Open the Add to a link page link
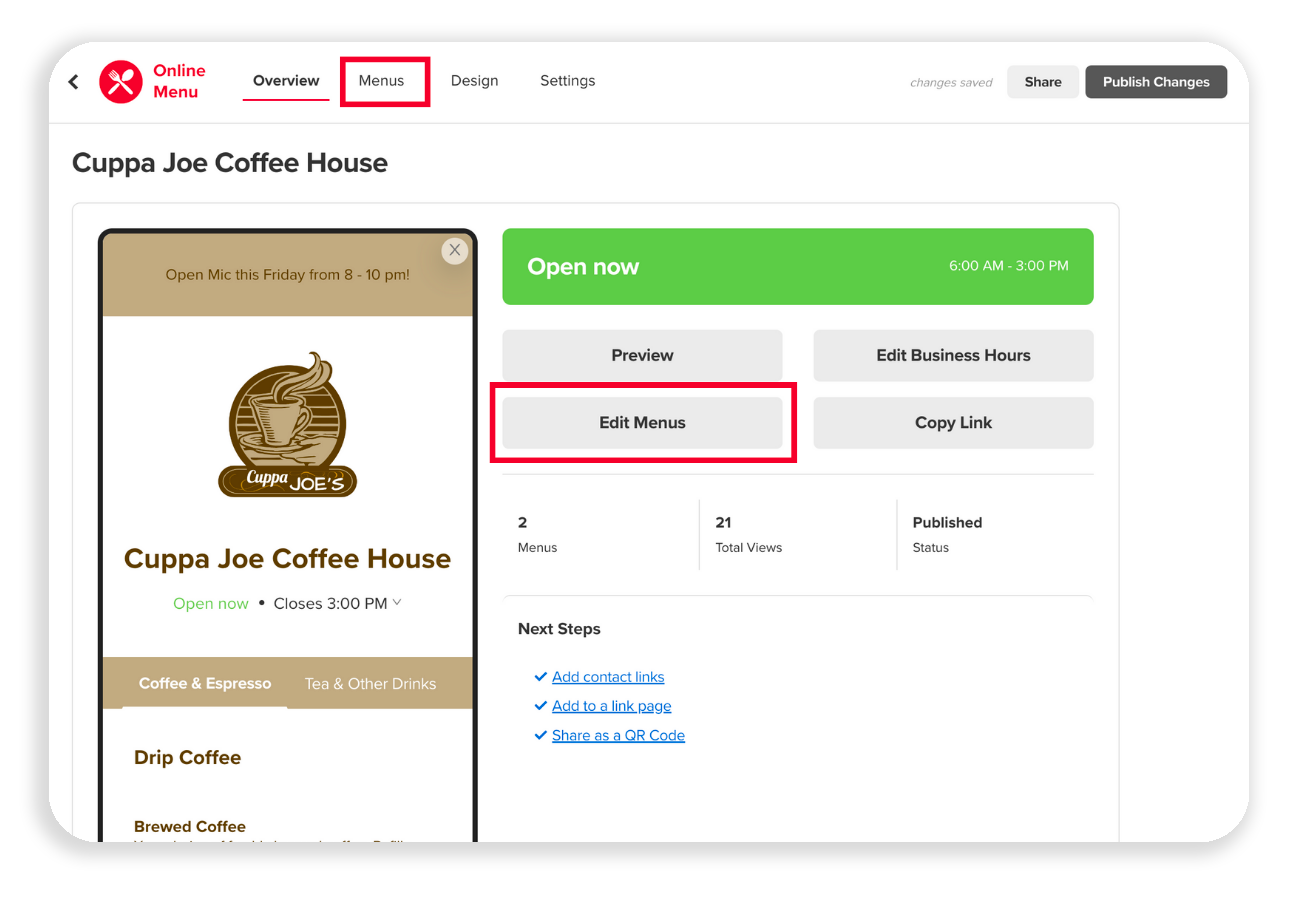This screenshot has height=900, width=1300. point(611,706)
